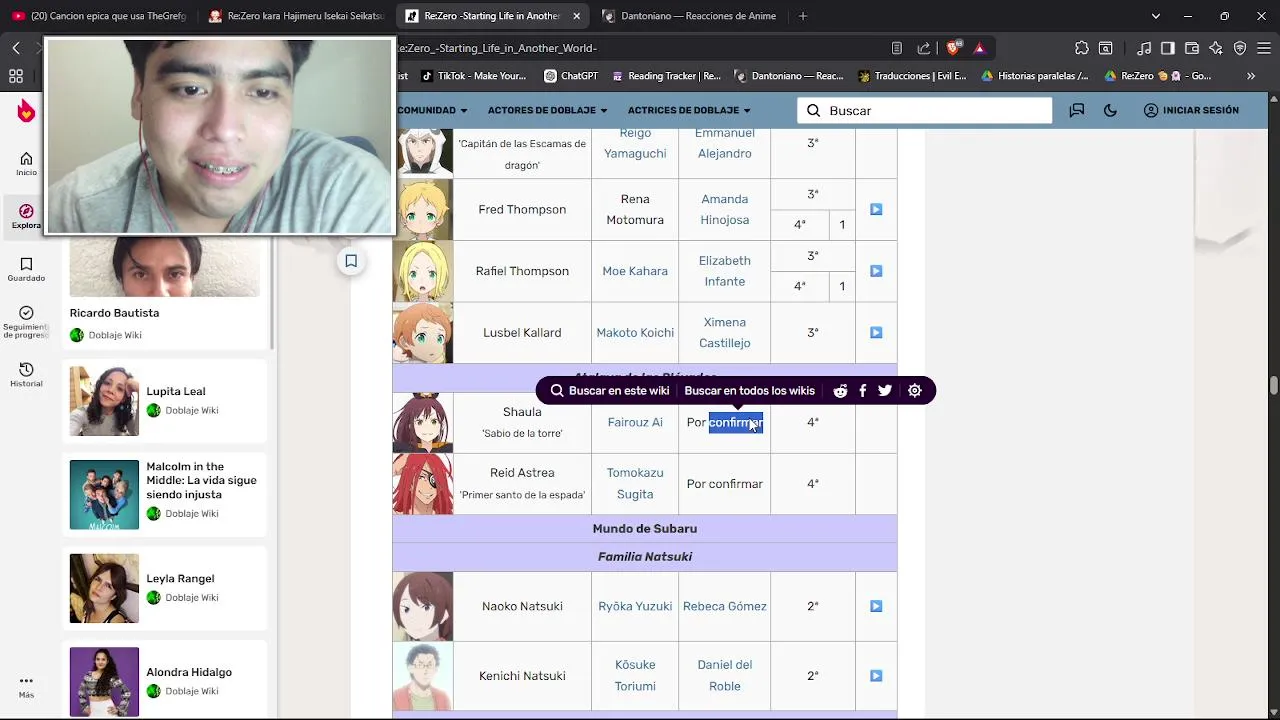Open Leo AI sparkle icon

pyautogui.click(x=1216, y=48)
